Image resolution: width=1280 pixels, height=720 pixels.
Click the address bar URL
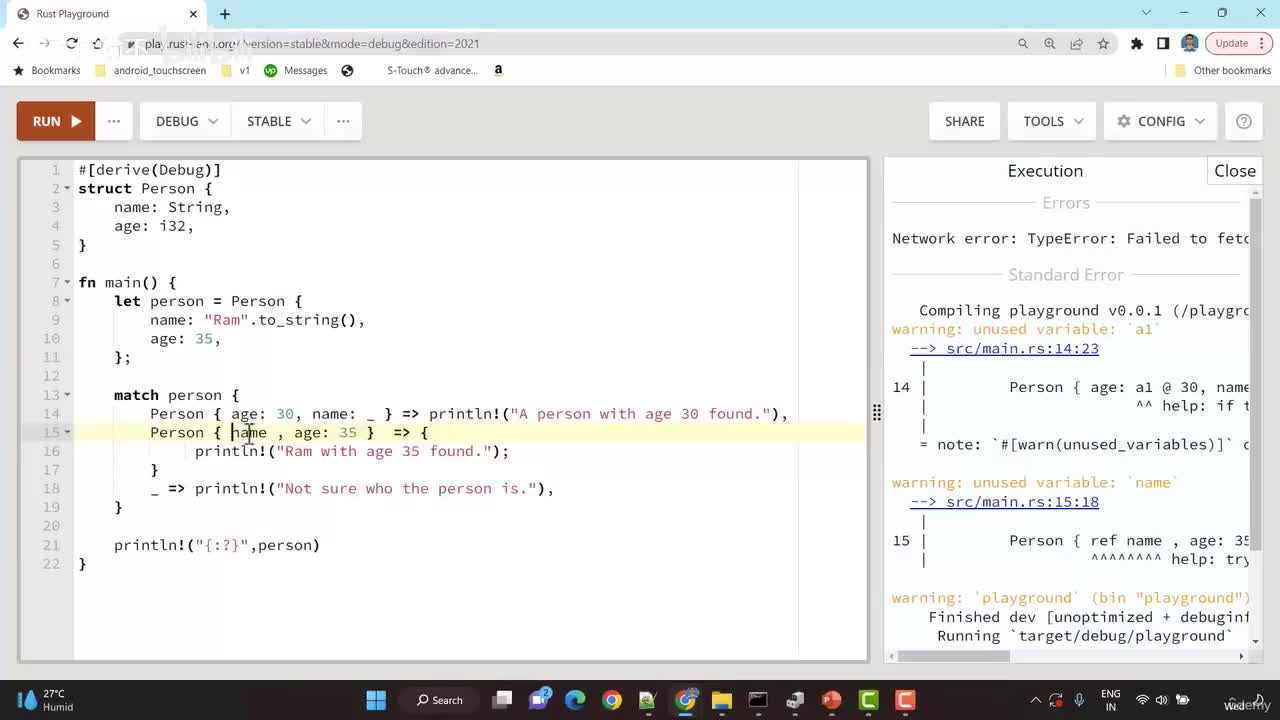(x=312, y=44)
